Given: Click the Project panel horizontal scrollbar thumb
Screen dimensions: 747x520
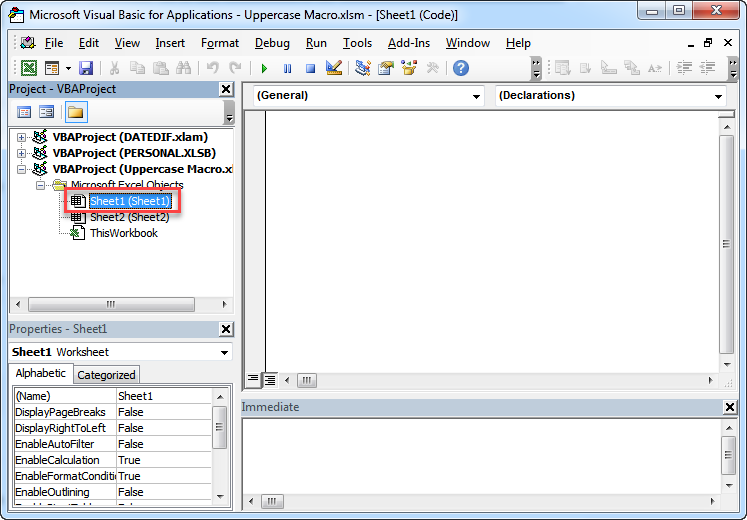Looking at the screenshot, I should (x=111, y=304).
